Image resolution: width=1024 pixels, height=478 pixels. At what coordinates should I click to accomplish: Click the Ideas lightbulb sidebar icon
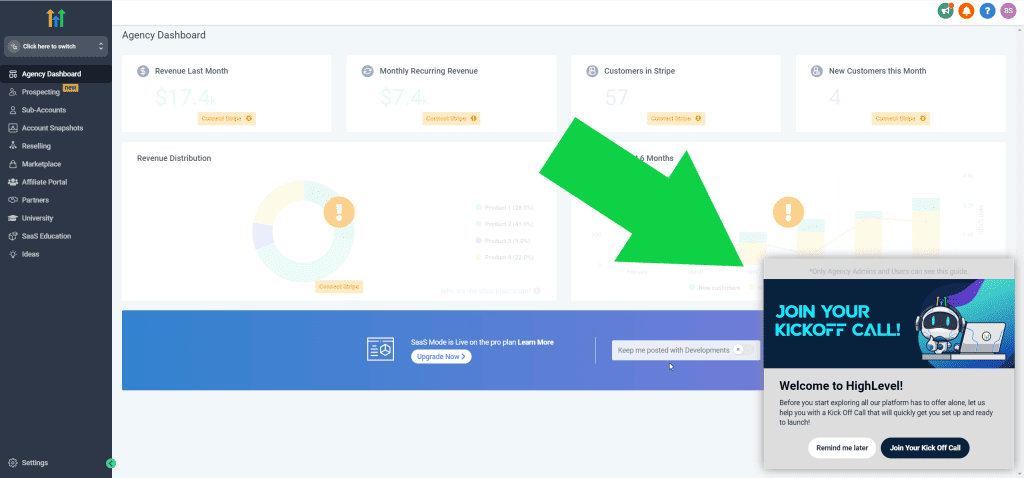pos(12,254)
